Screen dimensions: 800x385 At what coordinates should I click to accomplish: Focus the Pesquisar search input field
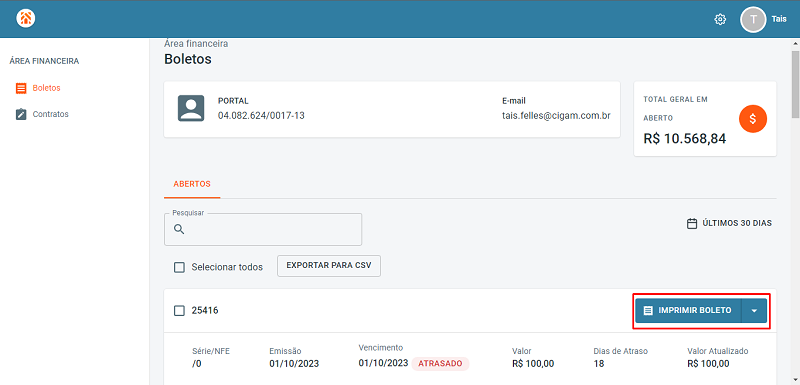(x=263, y=229)
